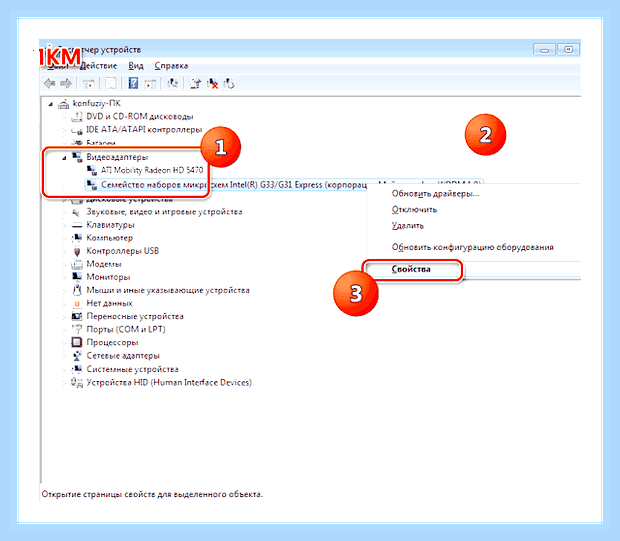Select the Переносные устройства category

[x=135, y=316]
